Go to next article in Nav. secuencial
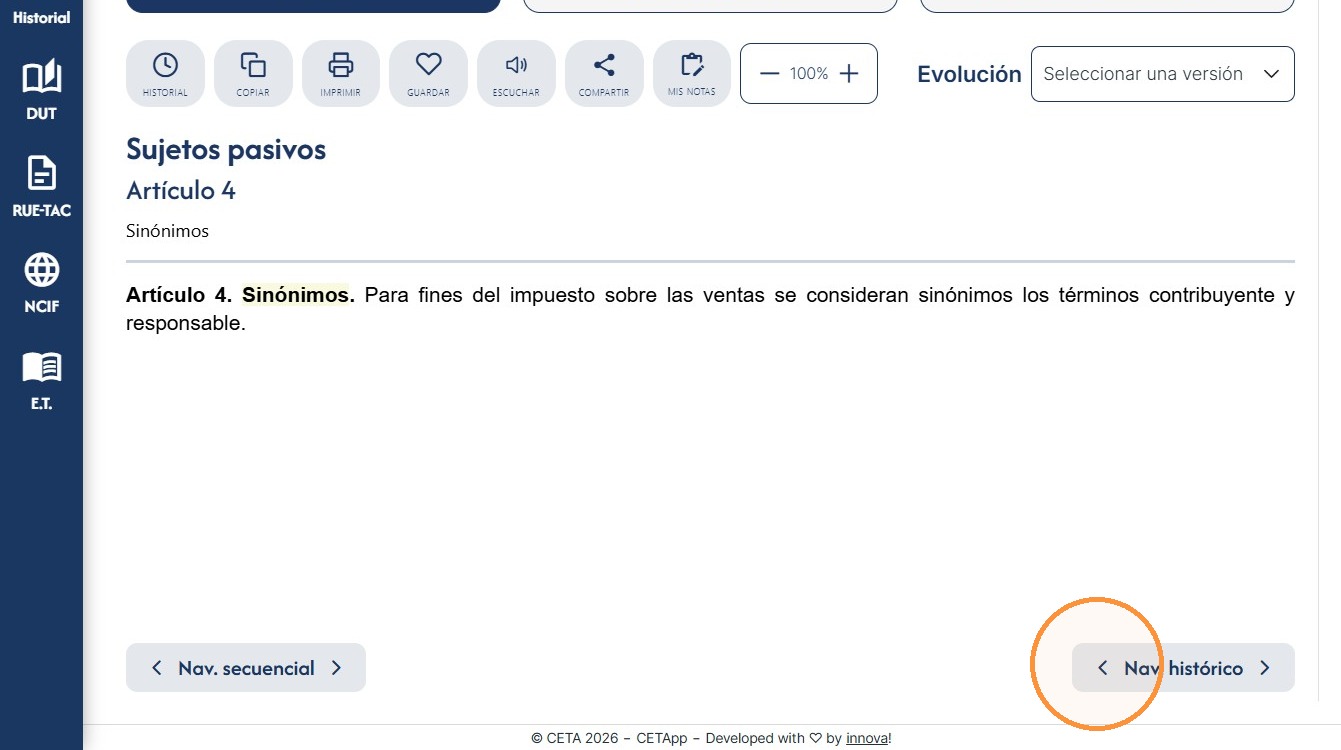Screen dimensions: 1341x750 [x=337, y=668]
